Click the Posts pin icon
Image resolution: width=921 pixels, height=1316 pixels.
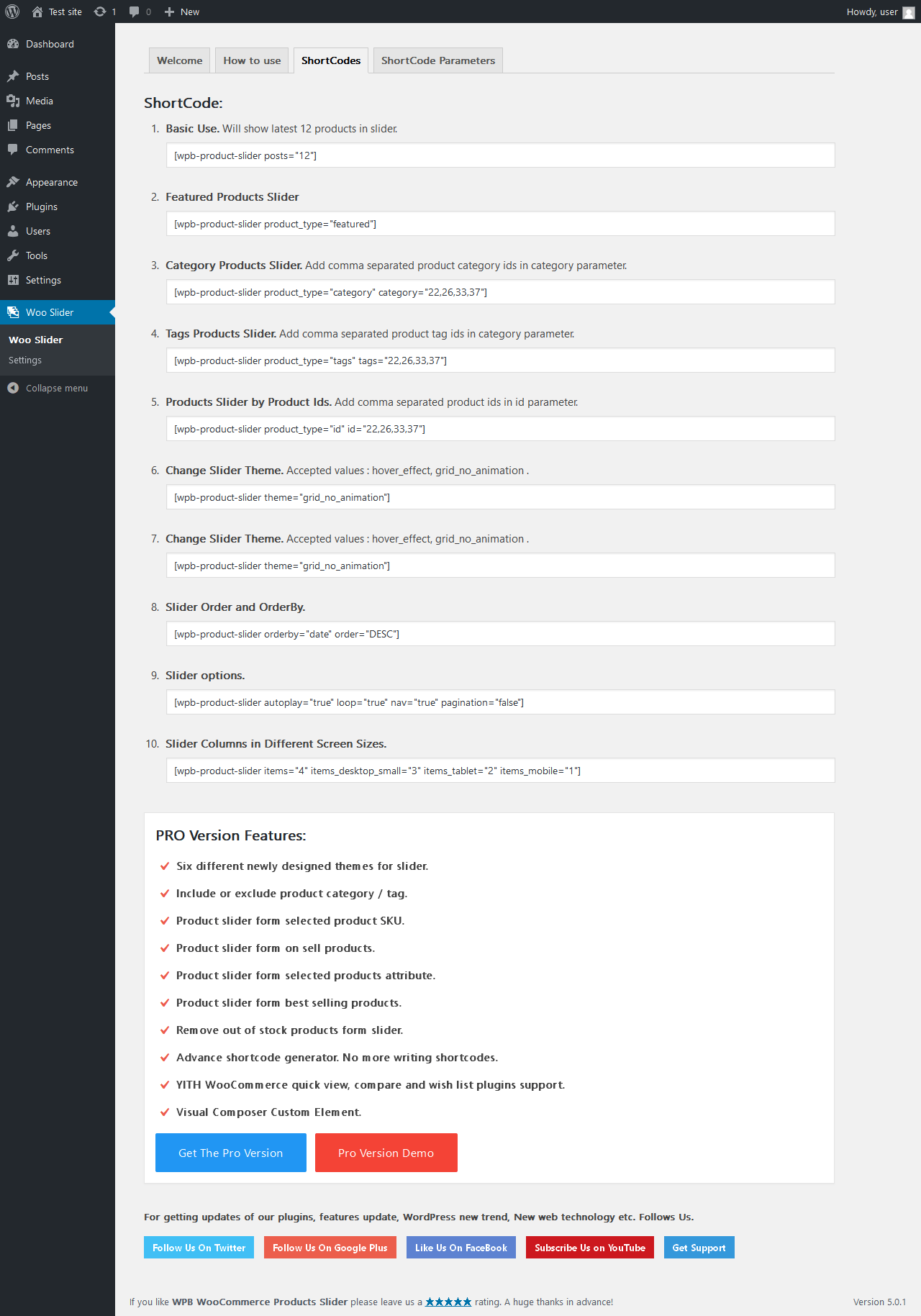[x=13, y=76]
